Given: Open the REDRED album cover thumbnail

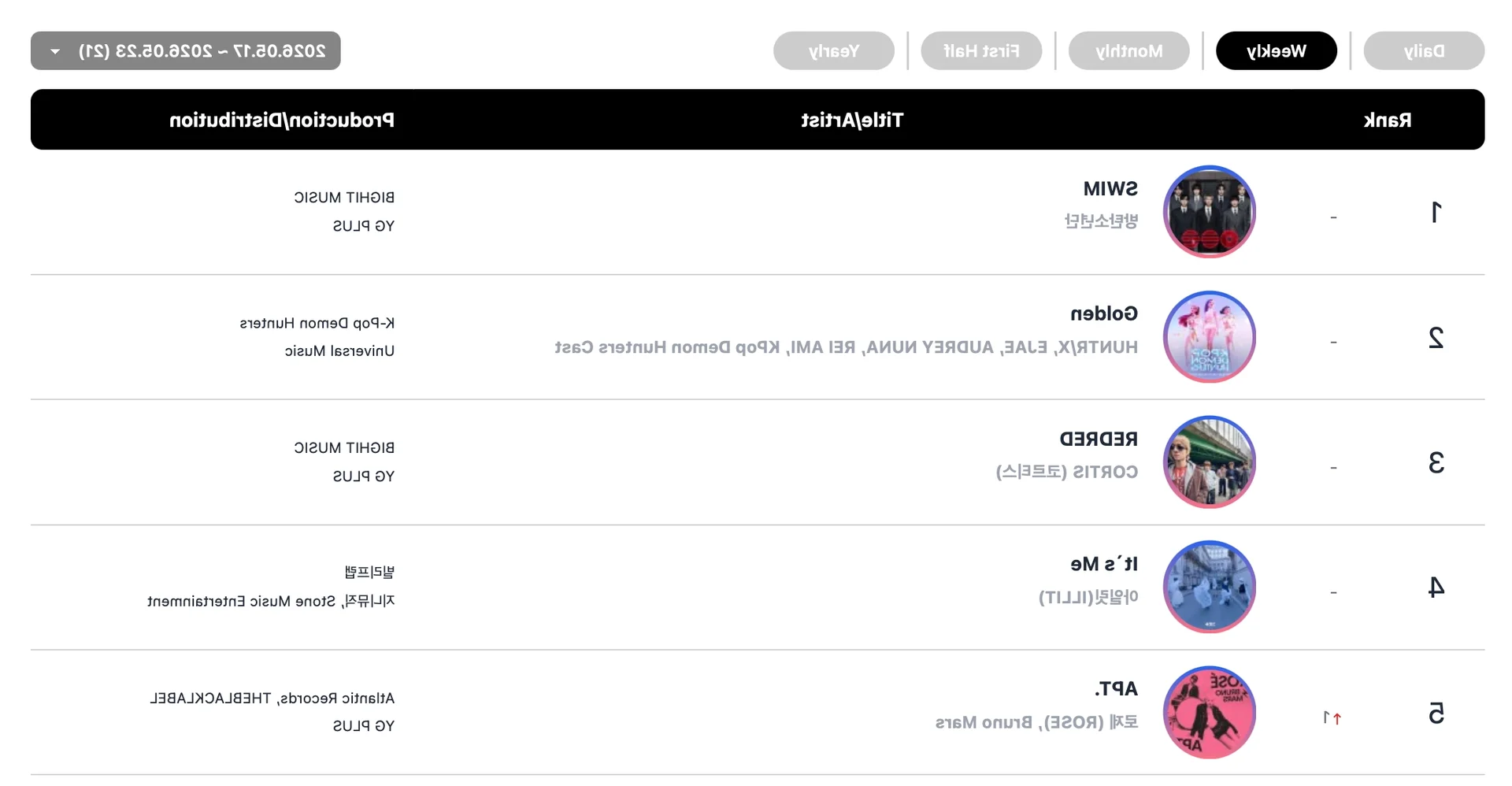Looking at the screenshot, I should pyautogui.click(x=1209, y=462).
